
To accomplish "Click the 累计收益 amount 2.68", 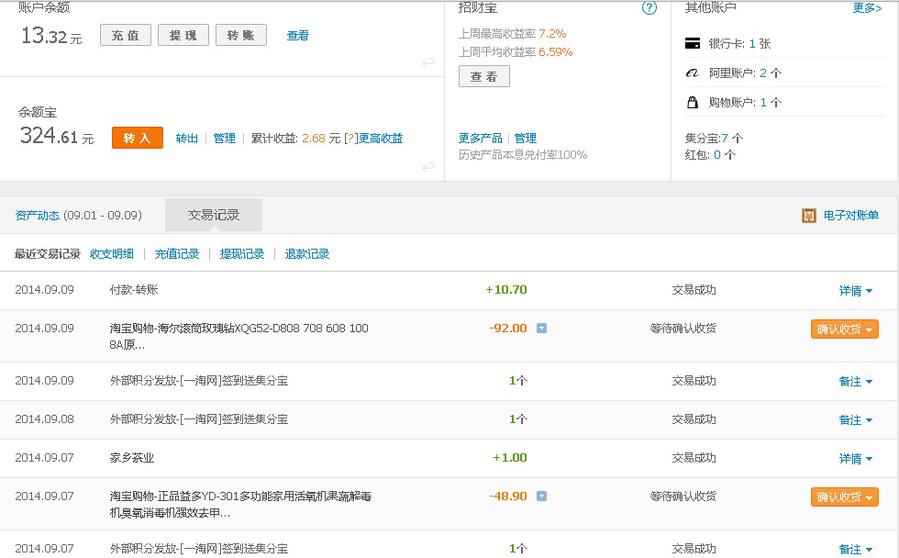I will (x=314, y=138).
